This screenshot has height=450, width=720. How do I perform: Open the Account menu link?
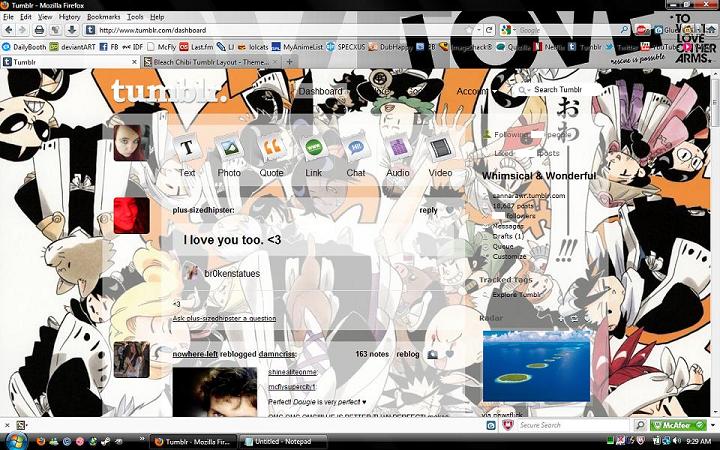pyautogui.click(x=472, y=91)
